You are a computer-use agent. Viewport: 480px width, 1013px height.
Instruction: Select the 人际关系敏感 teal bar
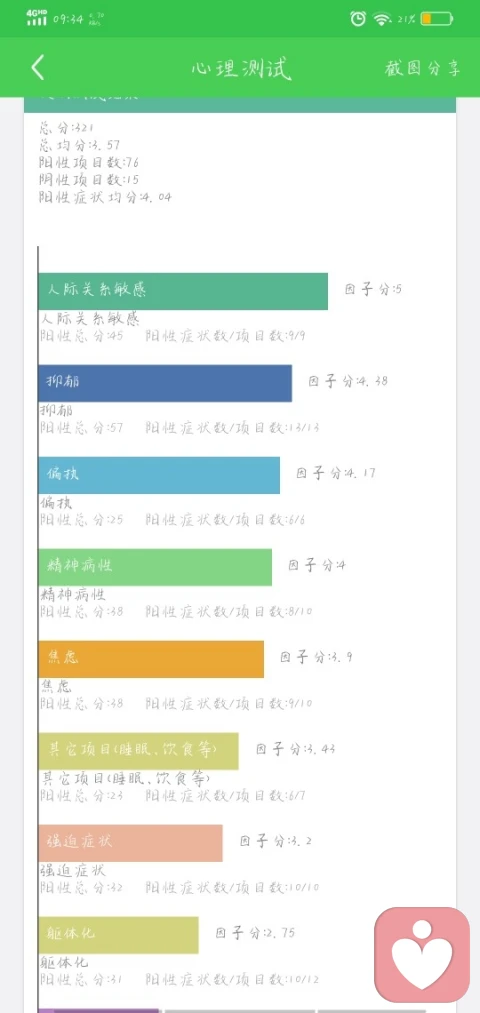coord(183,291)
